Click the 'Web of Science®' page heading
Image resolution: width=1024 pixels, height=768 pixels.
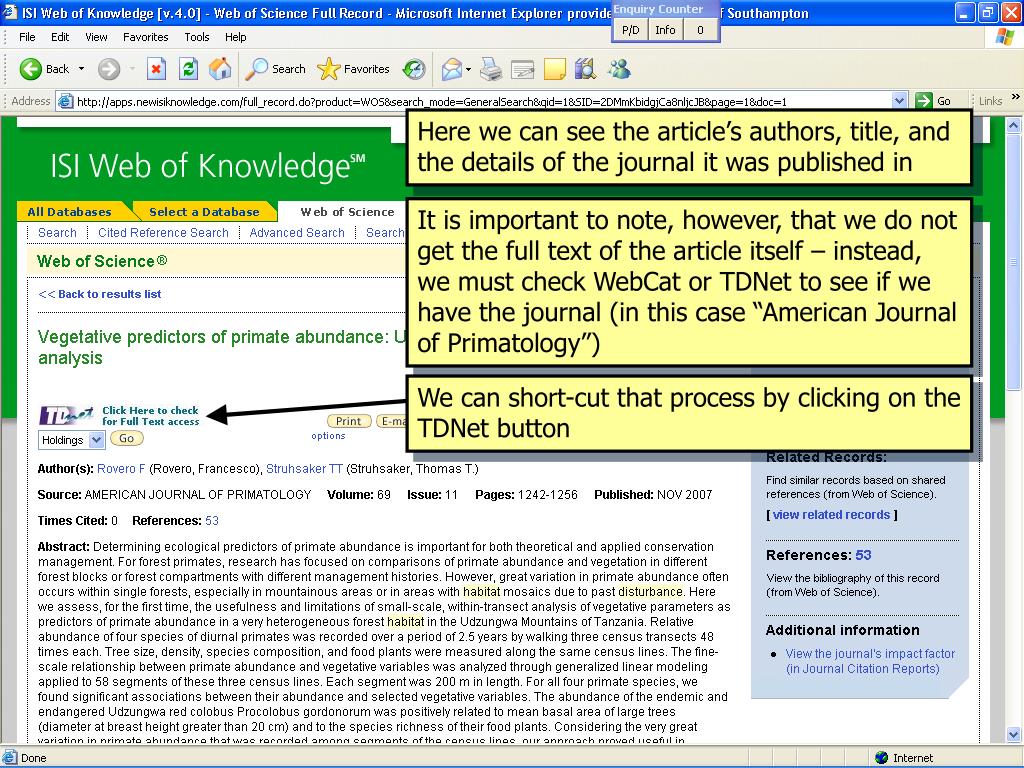[x=103, y=261]
